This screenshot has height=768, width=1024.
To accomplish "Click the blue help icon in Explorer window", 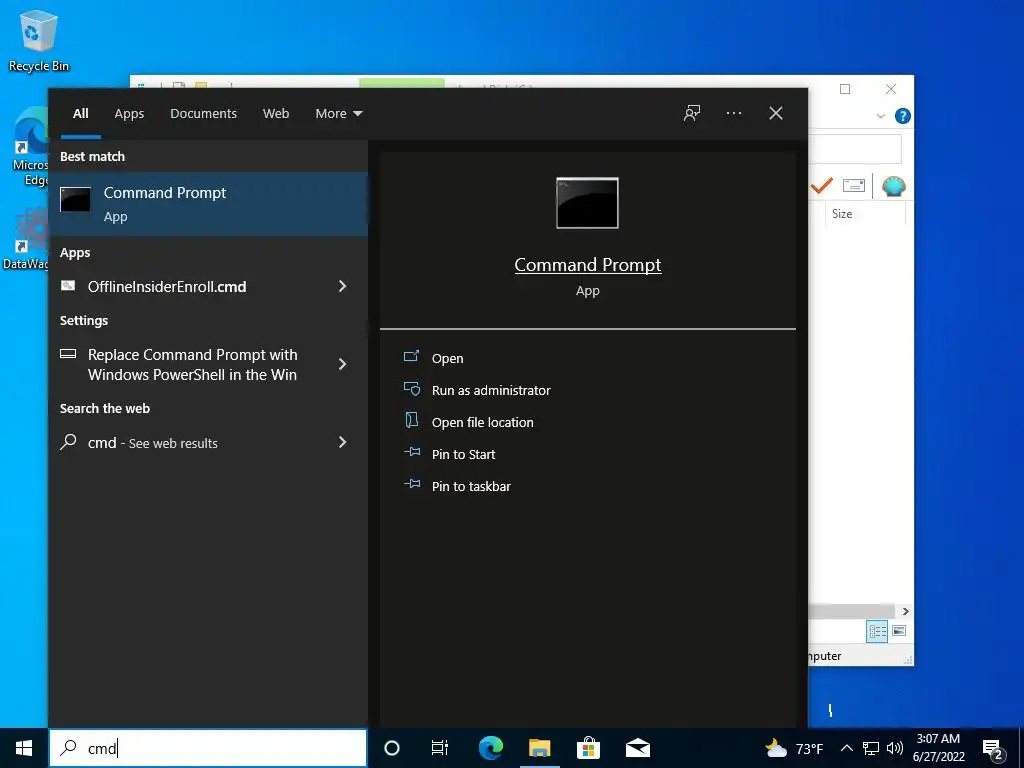I will [x=903, y=116].
